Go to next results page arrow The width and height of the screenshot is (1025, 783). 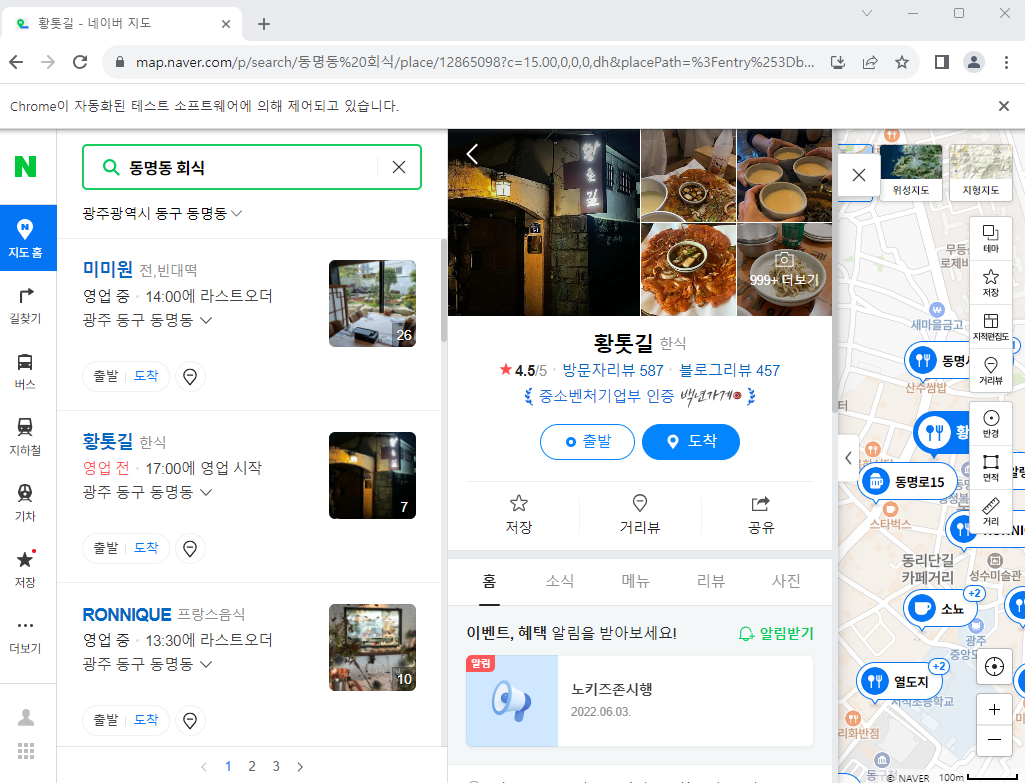(x=300, y=767)
